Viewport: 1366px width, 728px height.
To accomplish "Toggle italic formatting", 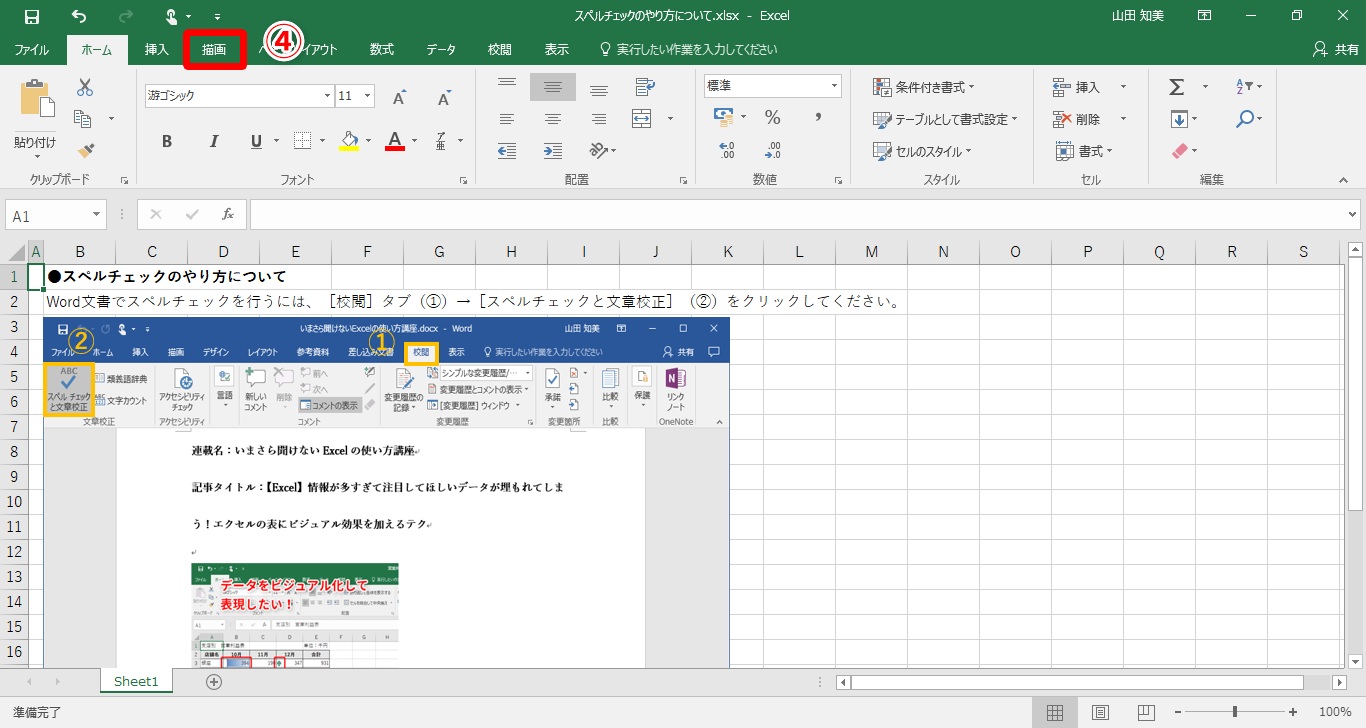I will (x=212, y=141).
